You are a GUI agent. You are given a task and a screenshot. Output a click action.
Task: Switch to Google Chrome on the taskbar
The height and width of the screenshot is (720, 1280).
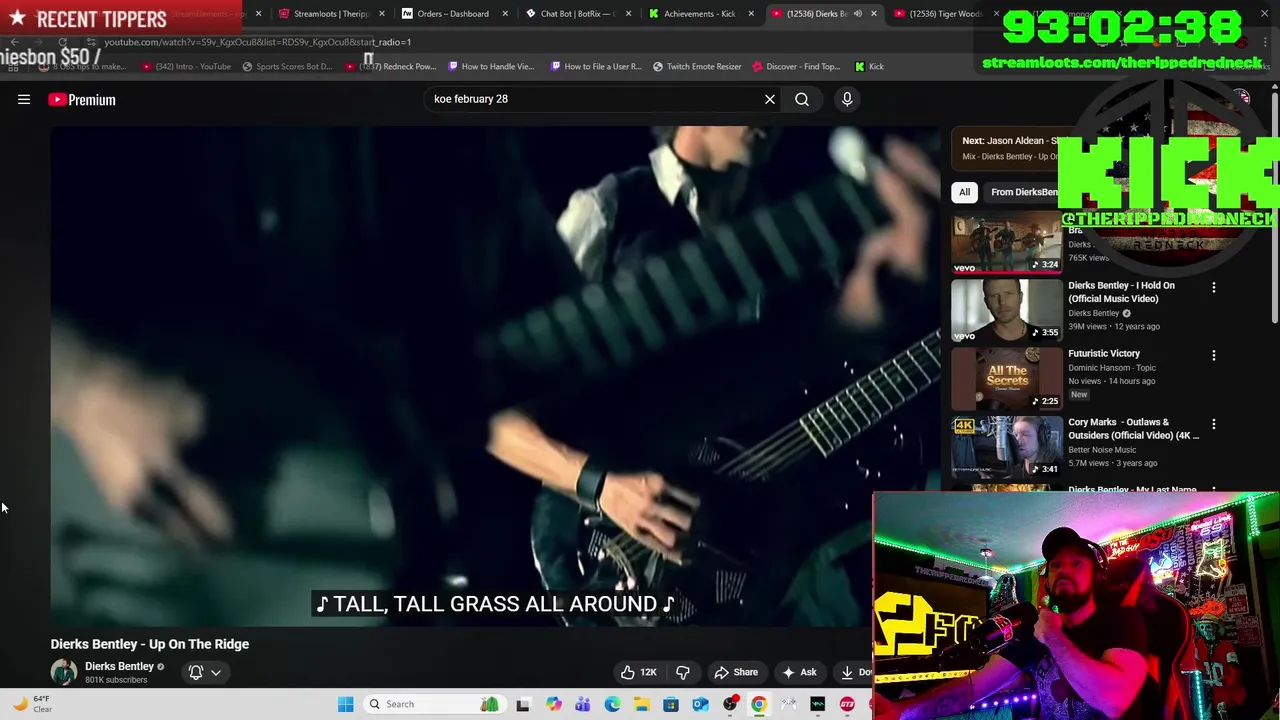[x=759, y=704]
